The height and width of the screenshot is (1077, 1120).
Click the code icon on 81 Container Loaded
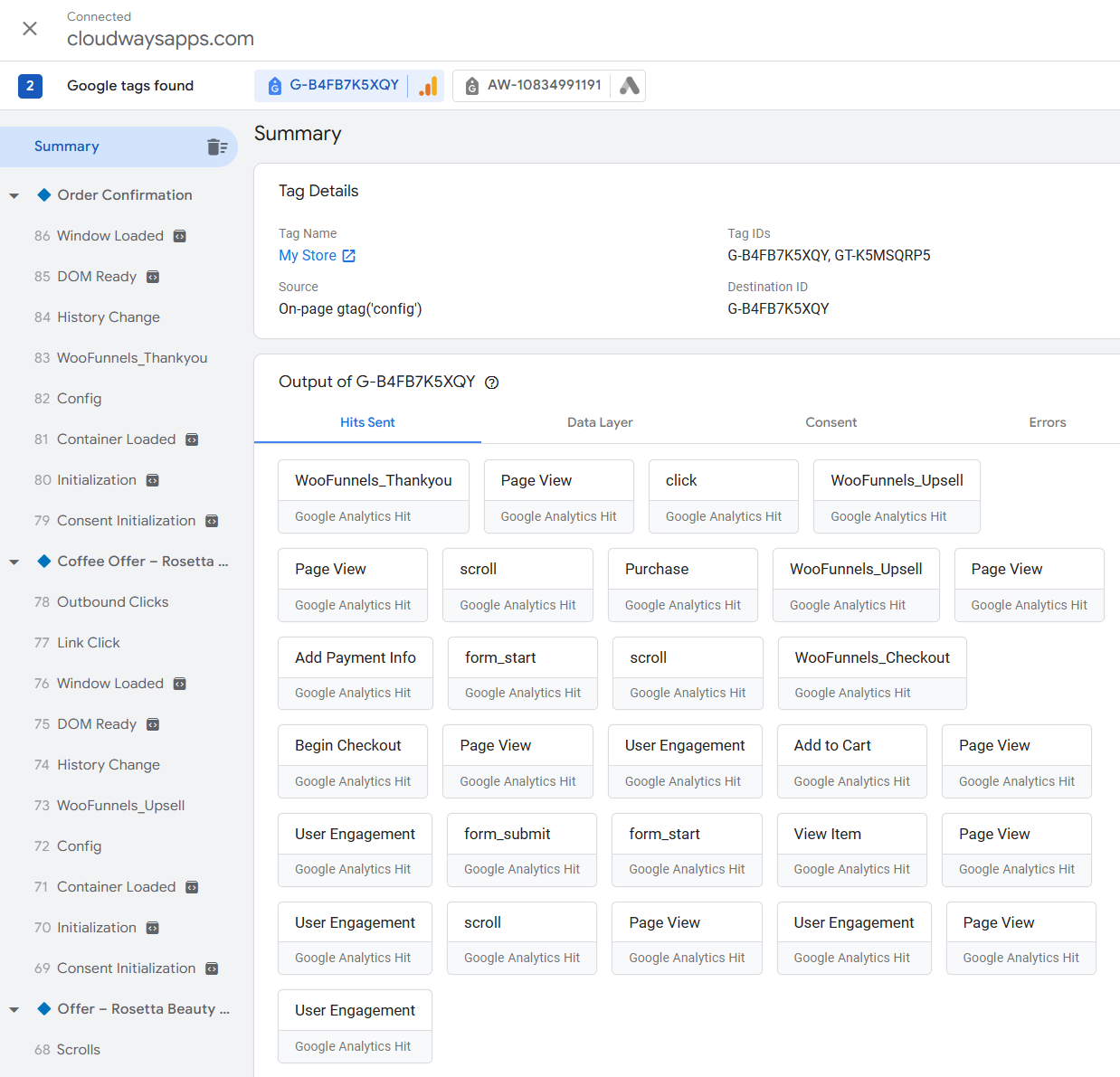[192, 439]
